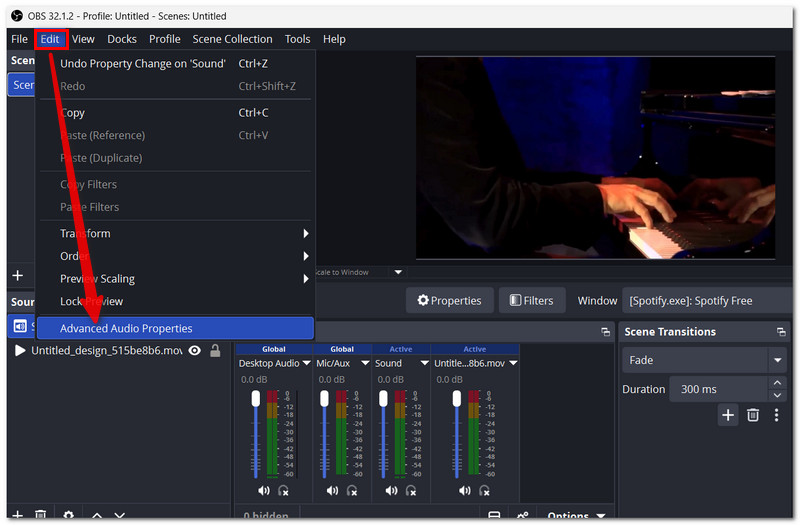Move source up with arrow icon
800x525 pixels.
97,515
